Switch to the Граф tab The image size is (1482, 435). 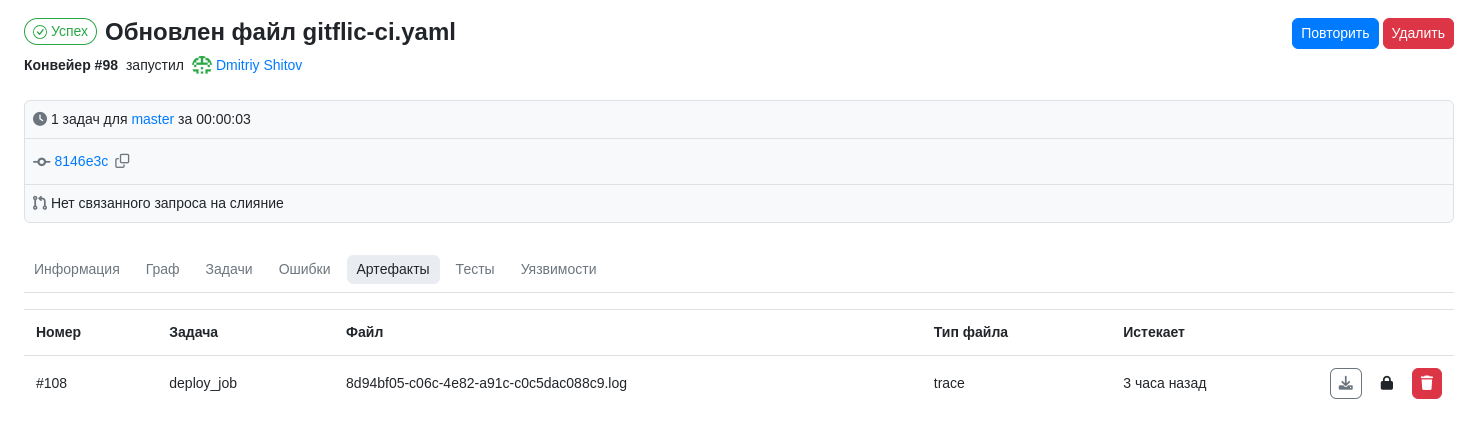pos(163,269)
